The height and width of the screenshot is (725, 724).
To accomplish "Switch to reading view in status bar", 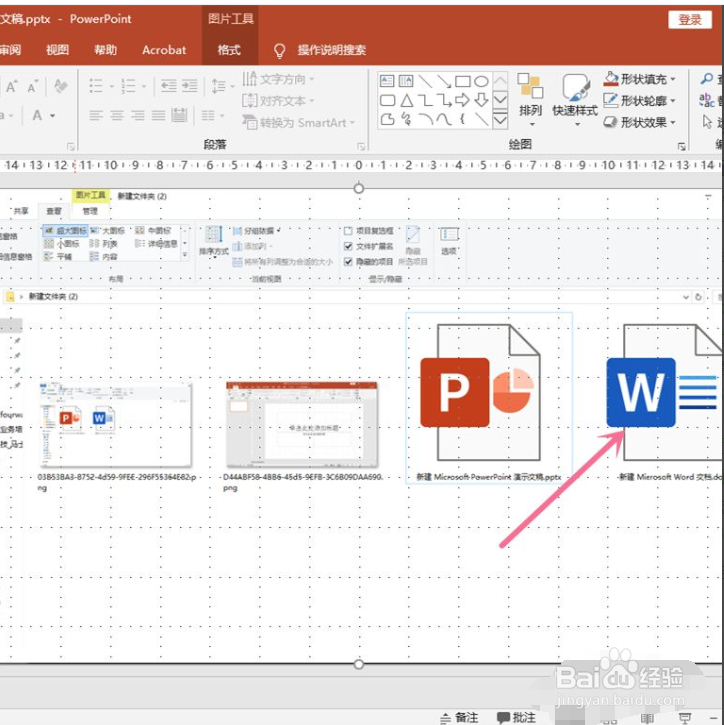I will pyautogui.click(x=647, y=718).
